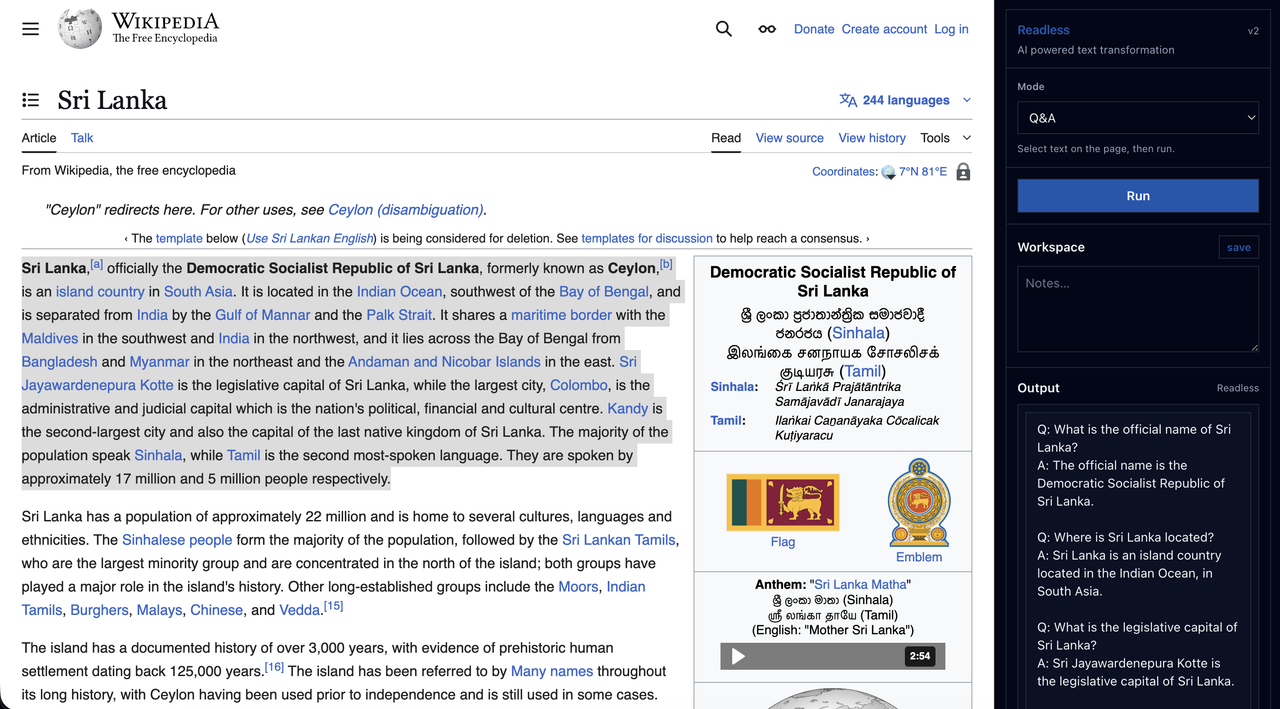Click the Sinhala link in the infobox title
The height and width of the screenshot is (709, 1280).
(860, 333)
